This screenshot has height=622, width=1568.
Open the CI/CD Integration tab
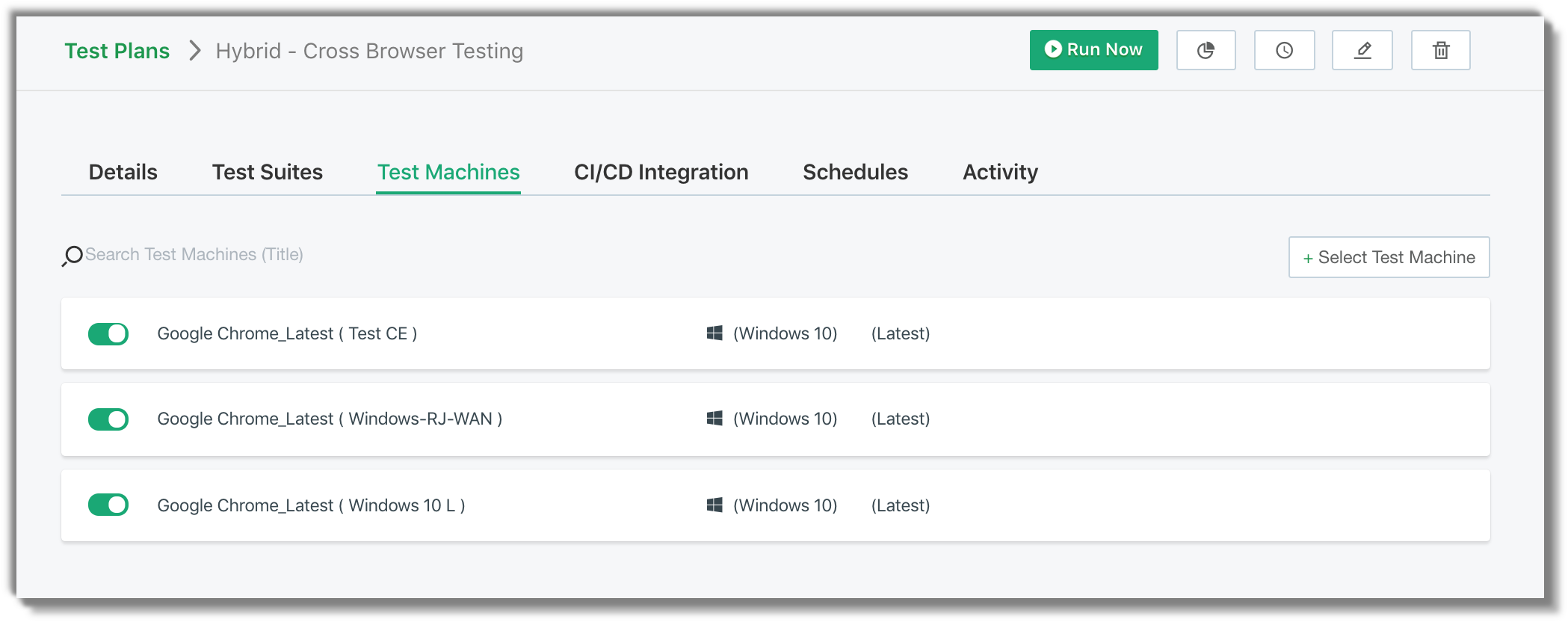click(661, 172)
